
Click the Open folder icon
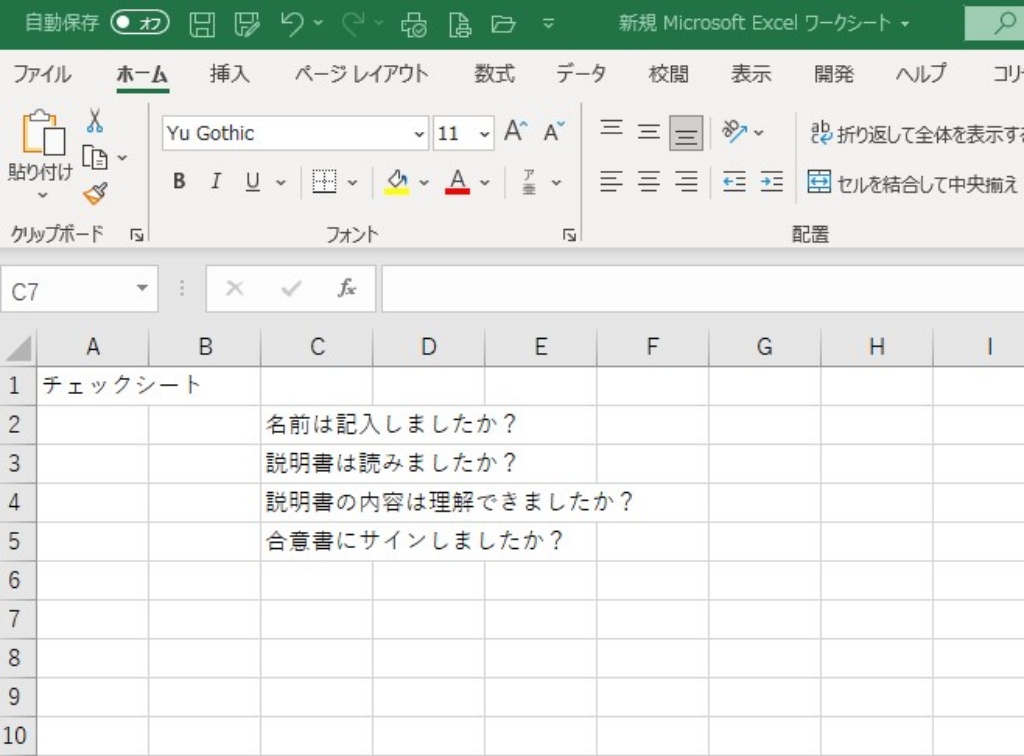504,24
